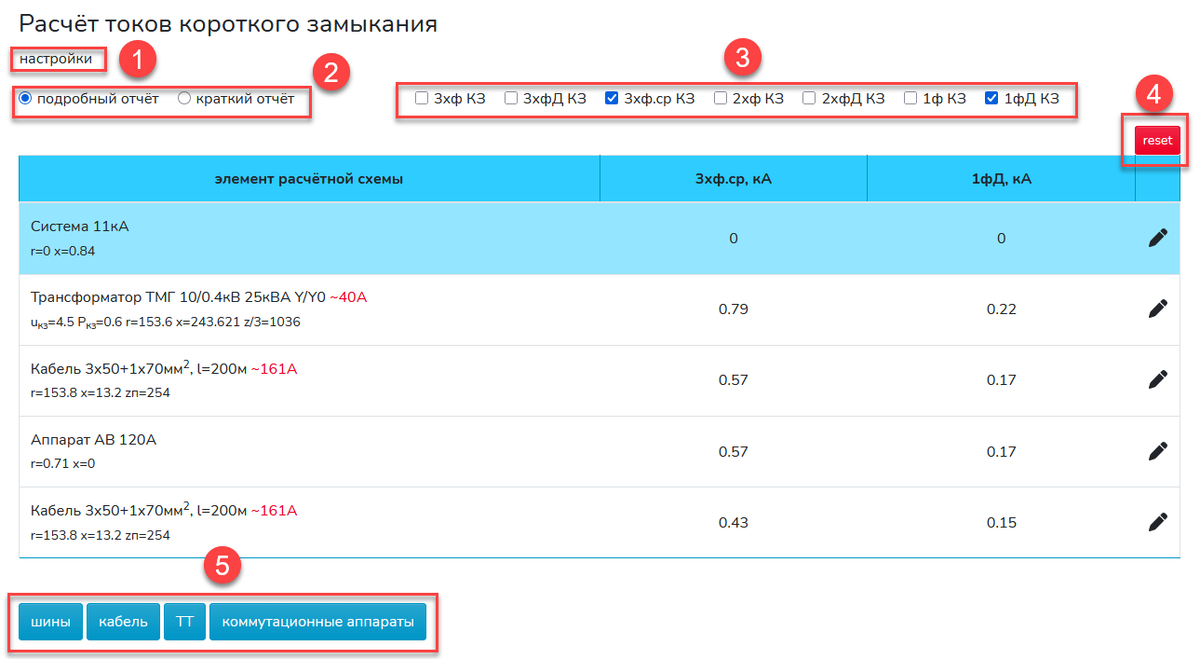The width and height of the screenshot is (1200, 659).
Task: Add a коммутационные аппараты element
Action: pyautogui.click(x=318, y=620)
